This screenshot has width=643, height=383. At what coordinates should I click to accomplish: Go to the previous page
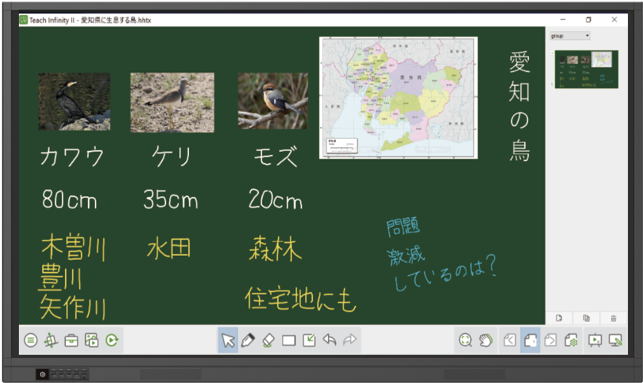(x=510, y=340)
